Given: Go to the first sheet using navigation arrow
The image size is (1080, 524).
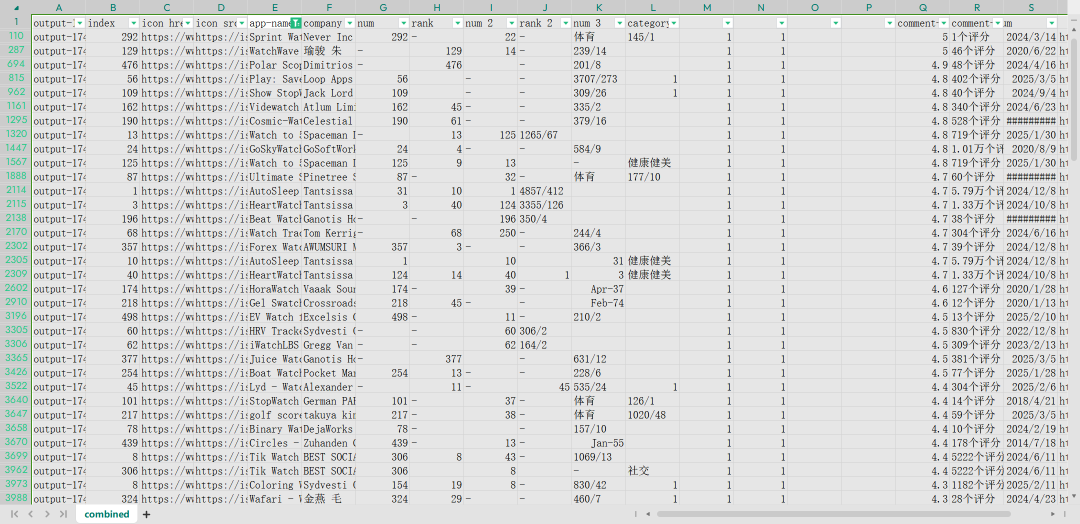Looking at the screenshot, I should coord(14,514).
